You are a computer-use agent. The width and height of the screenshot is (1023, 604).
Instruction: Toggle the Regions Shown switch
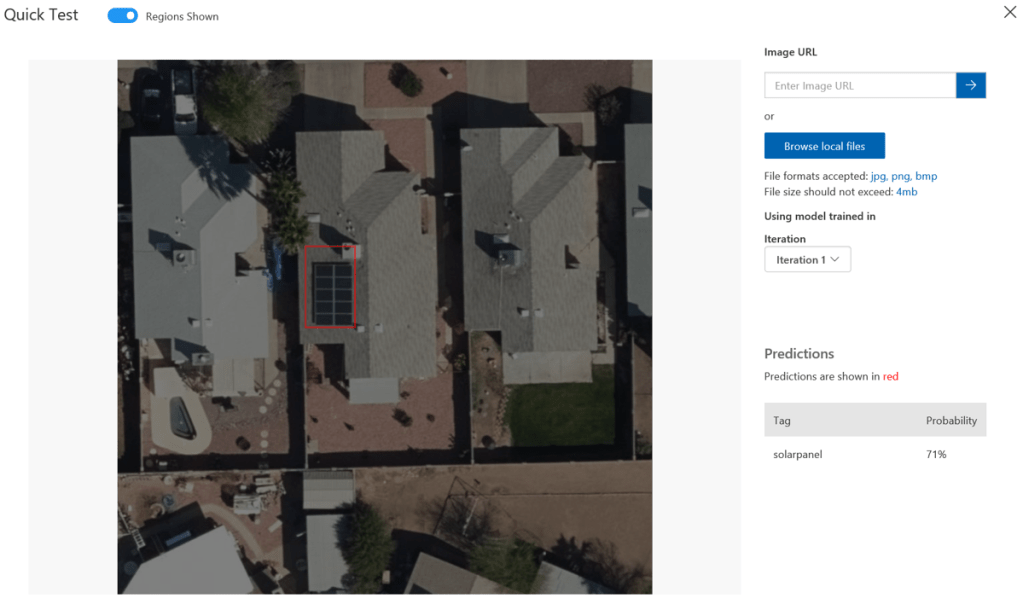click(122, 16)
